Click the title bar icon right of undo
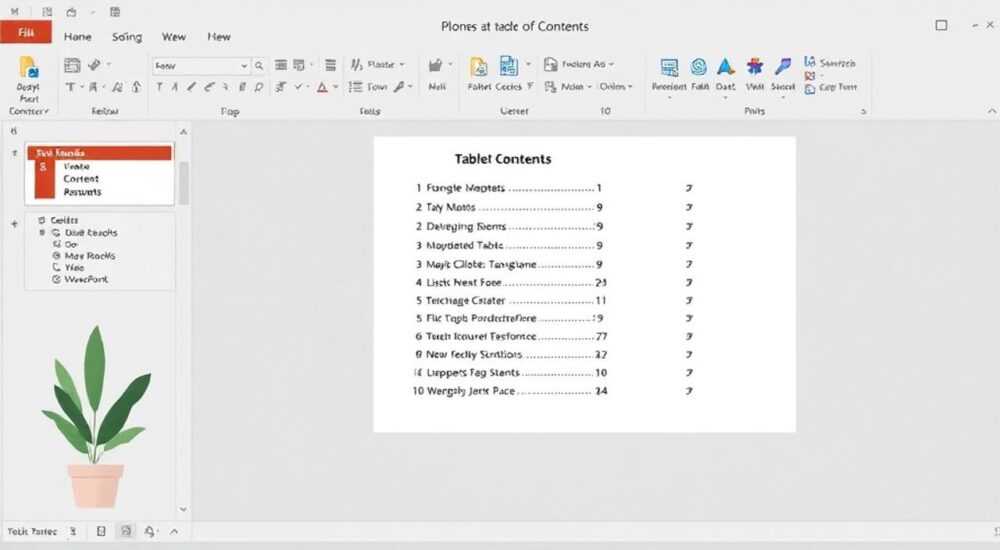Viewport: 1000px width, 550px height. coord(115,12)
